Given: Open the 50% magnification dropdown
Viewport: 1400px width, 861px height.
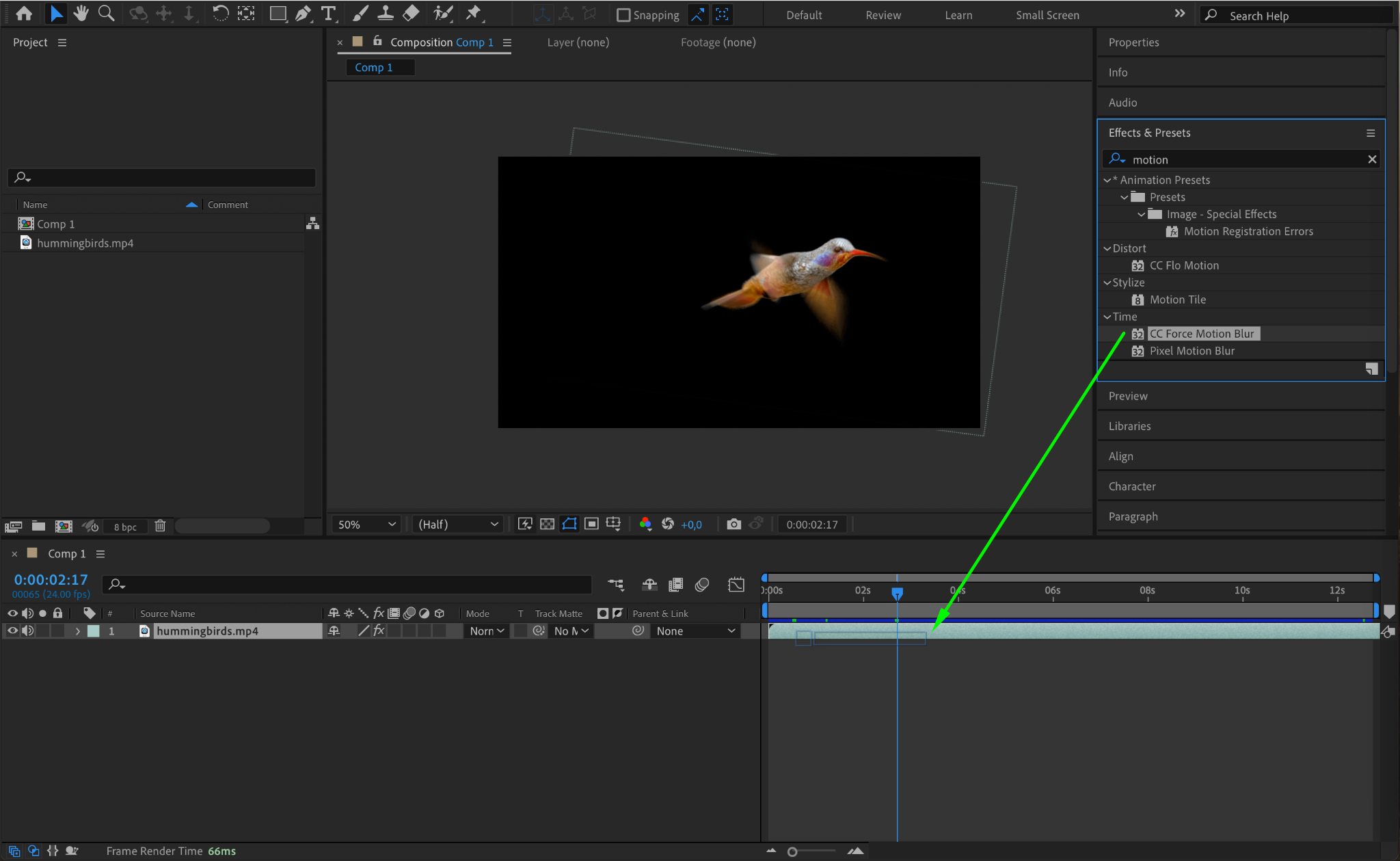Looking at the screenshot, I should point(367,524).
